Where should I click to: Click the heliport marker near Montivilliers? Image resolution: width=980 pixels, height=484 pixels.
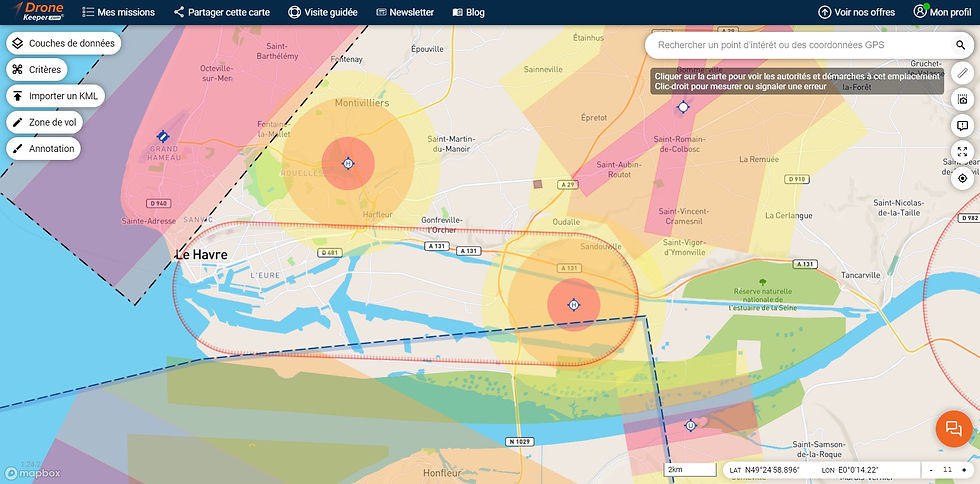[348, 164]
